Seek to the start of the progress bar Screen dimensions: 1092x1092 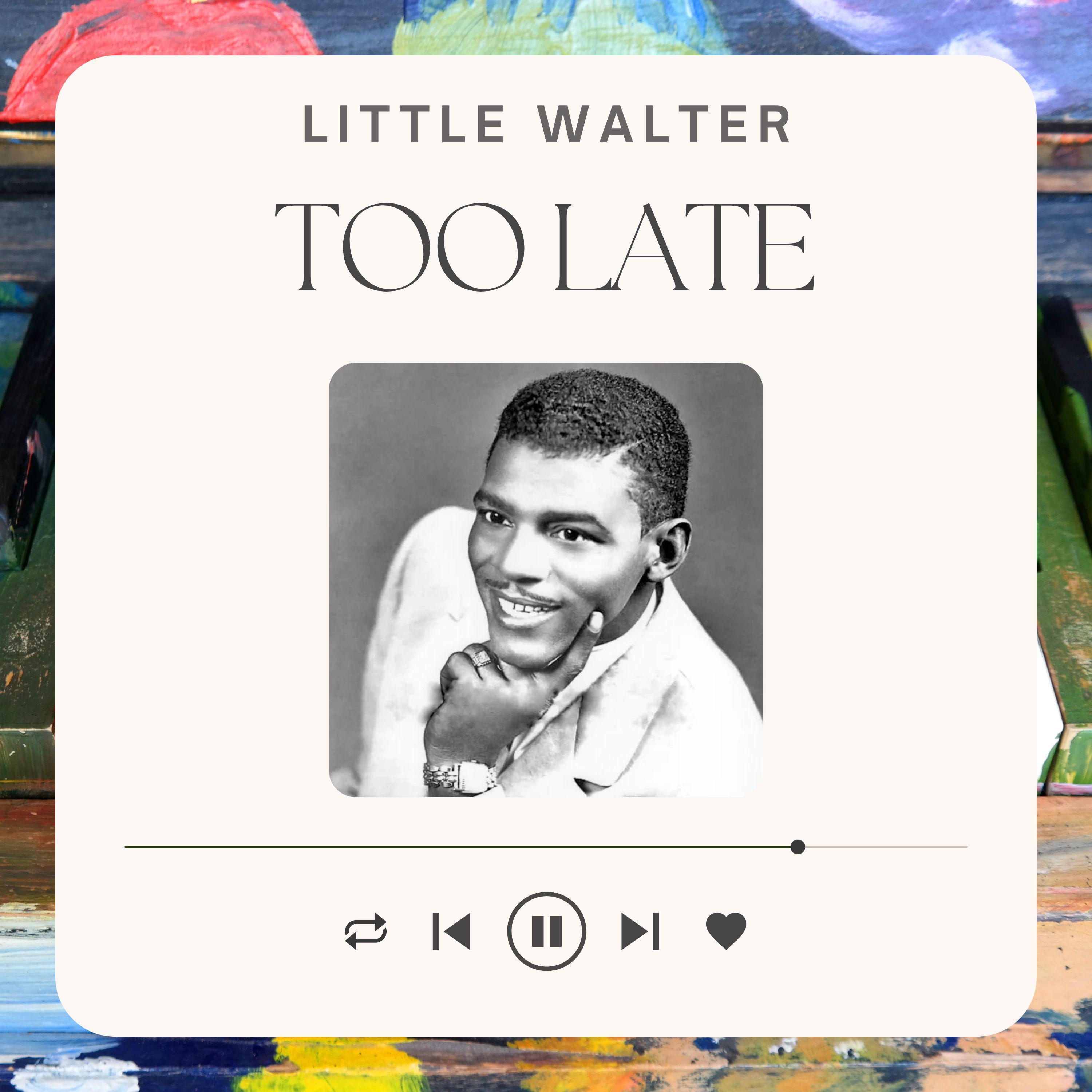pyautogui.click(x=127, y=847)
